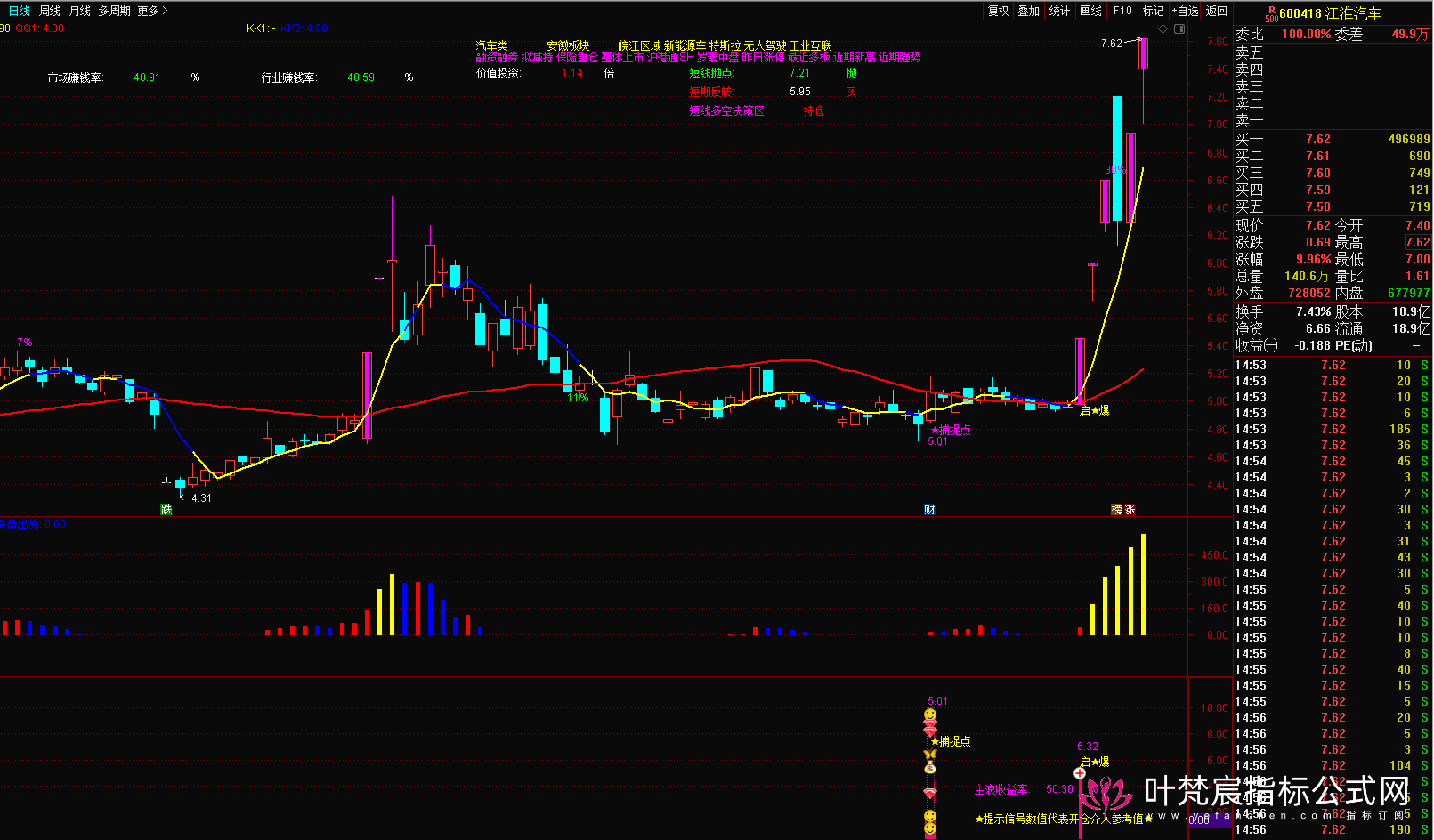Add the stock via +自选

point(1185,11)
